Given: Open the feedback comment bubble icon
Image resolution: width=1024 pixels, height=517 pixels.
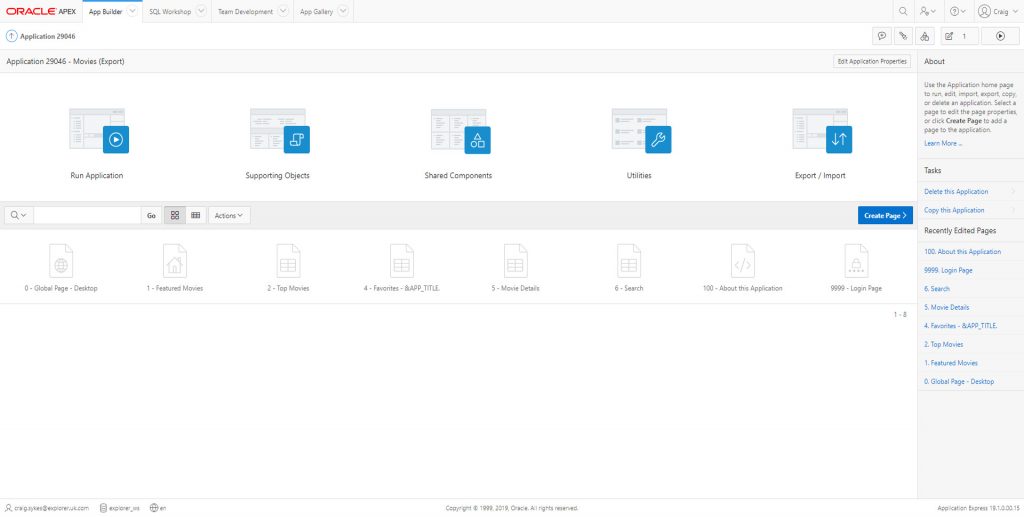Looking at the screenshot, I should 882,36.
